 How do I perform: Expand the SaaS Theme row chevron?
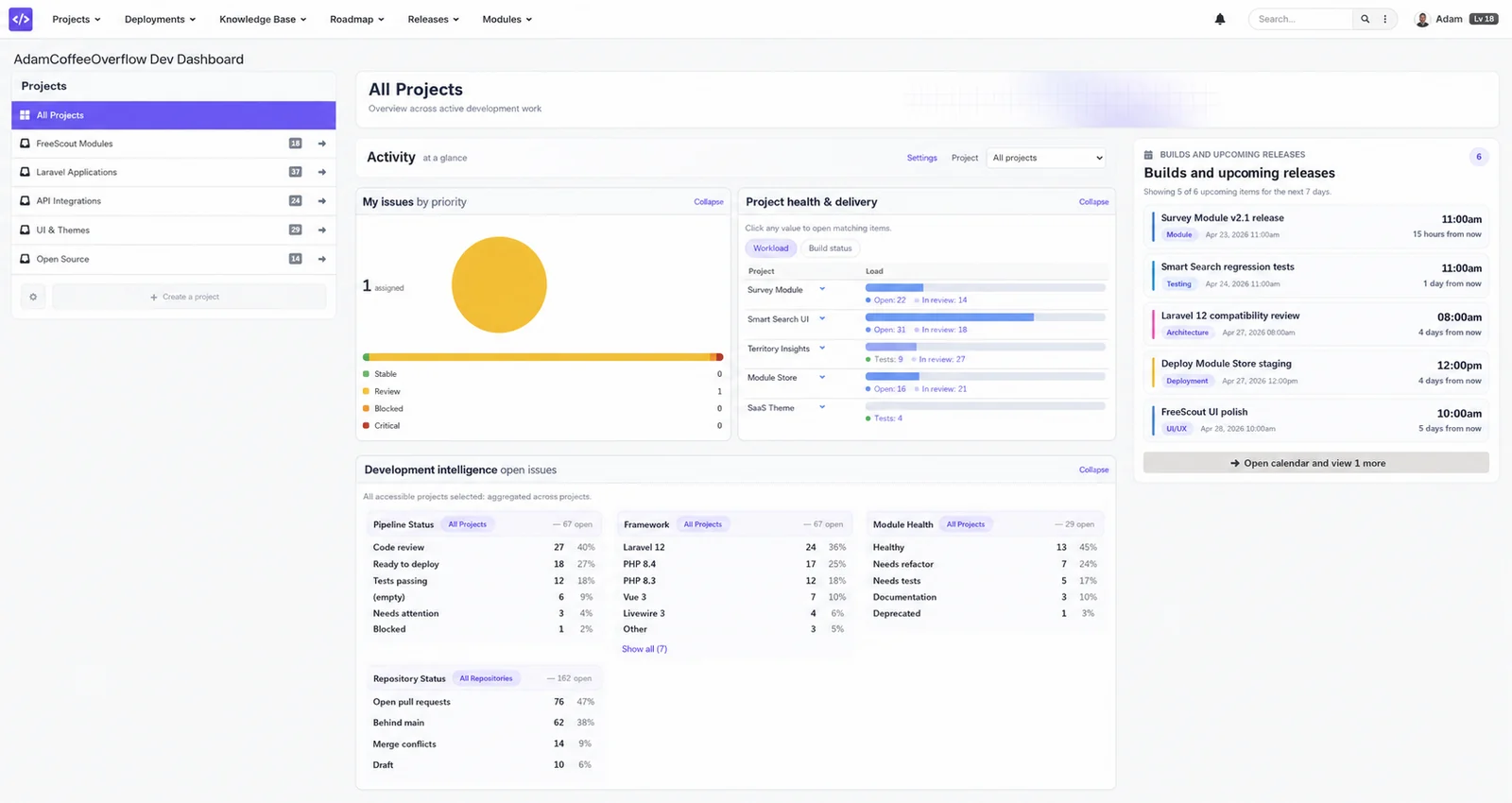point(822,407)
